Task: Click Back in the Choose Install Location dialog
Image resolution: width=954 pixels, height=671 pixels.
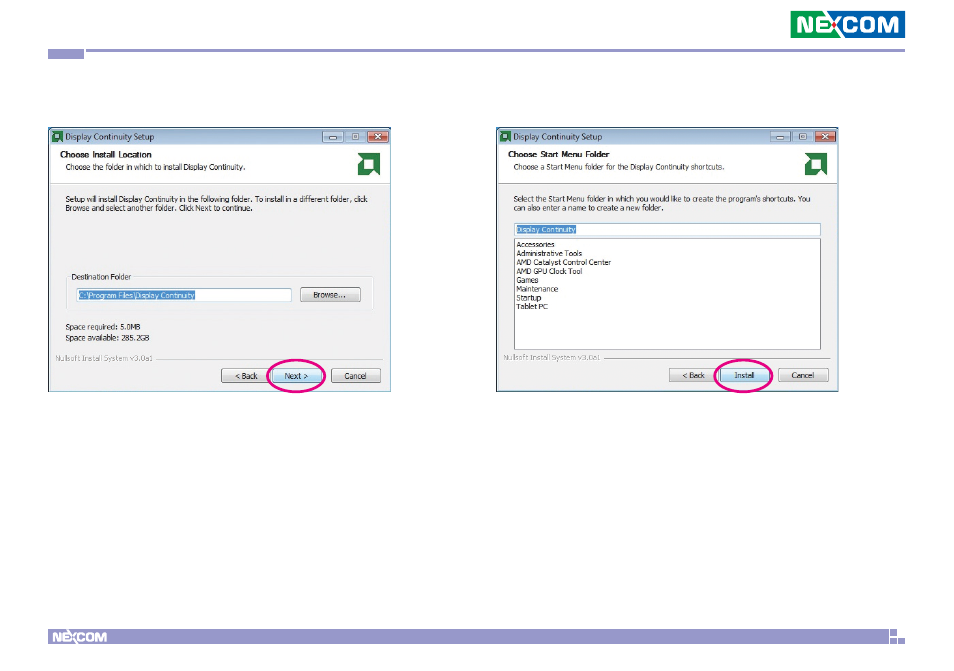Action: tap(246, 376)
